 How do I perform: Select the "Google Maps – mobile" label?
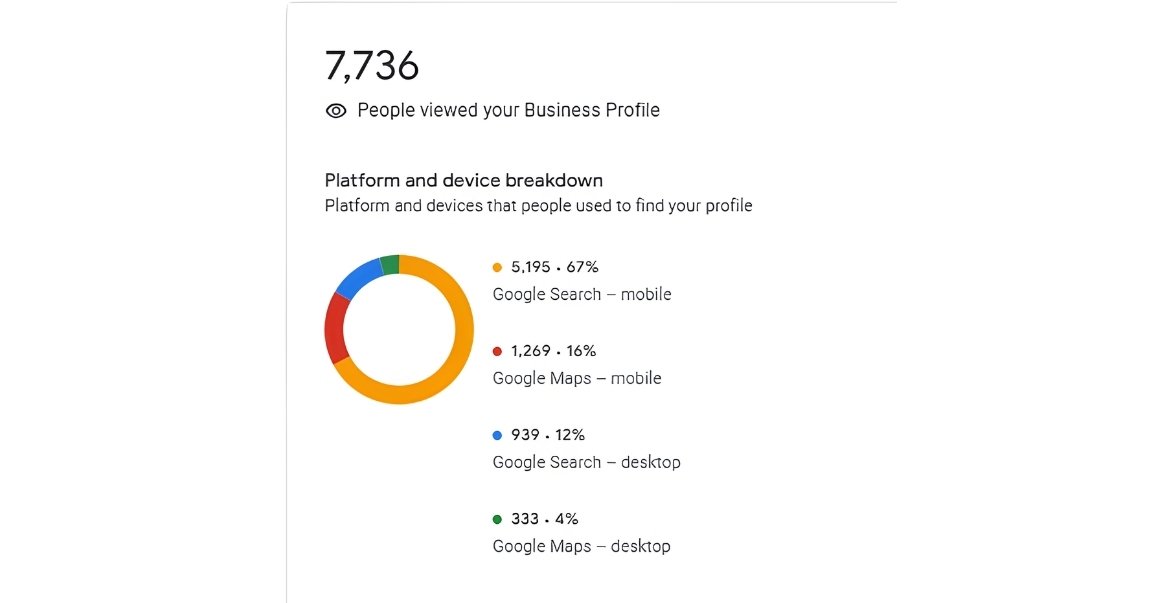coord(577,378)
